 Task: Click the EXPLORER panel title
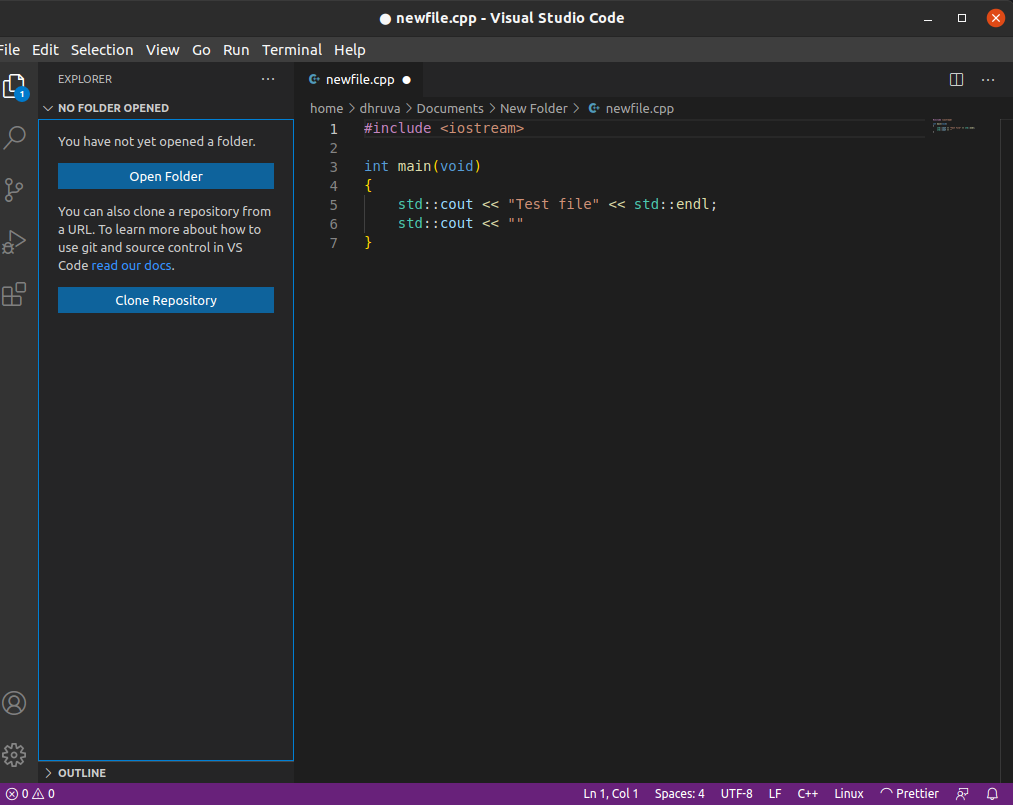(x=85, y=79)
